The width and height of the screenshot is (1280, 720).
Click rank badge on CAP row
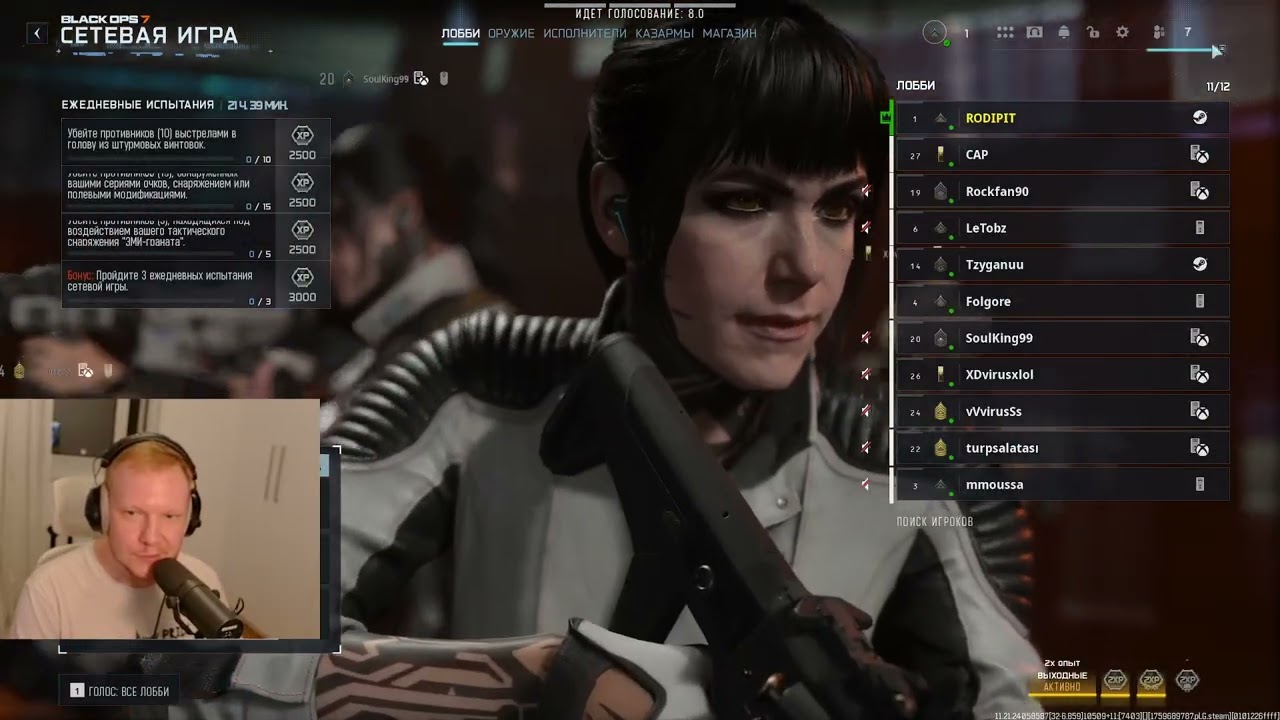click(941, 154)
